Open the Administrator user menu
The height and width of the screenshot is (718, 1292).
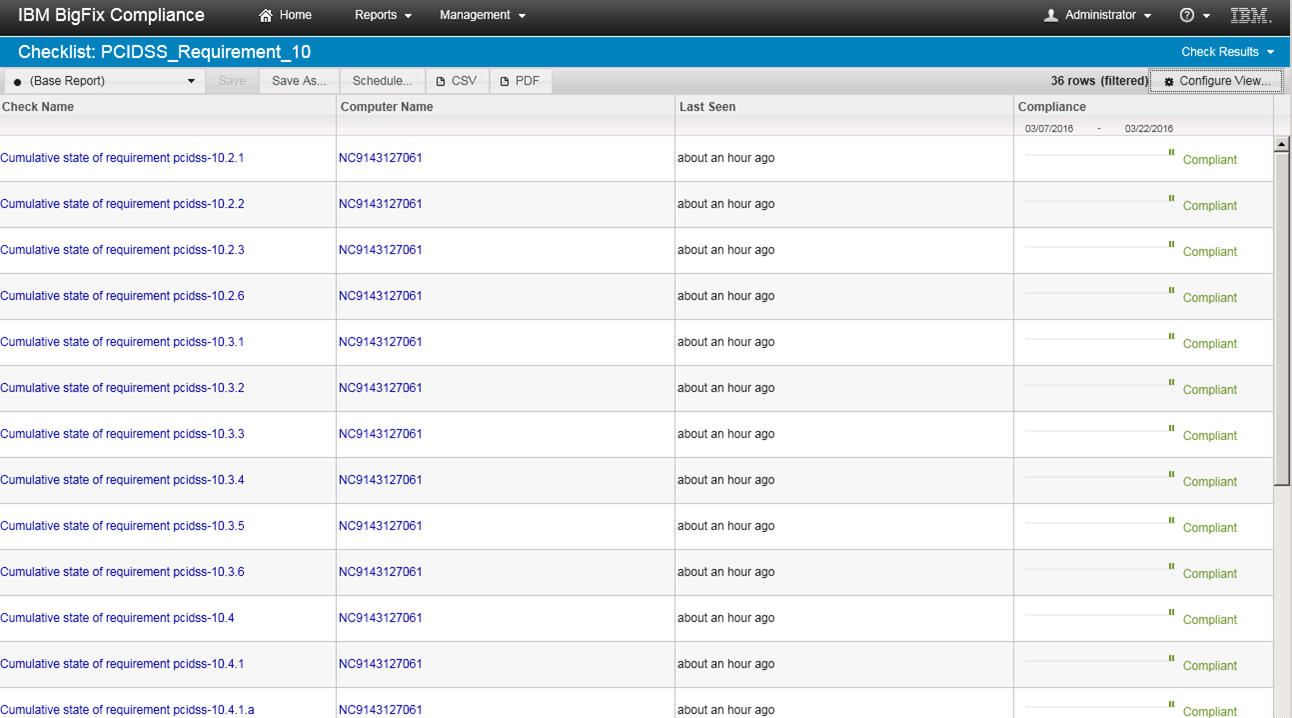(1098, 15)
